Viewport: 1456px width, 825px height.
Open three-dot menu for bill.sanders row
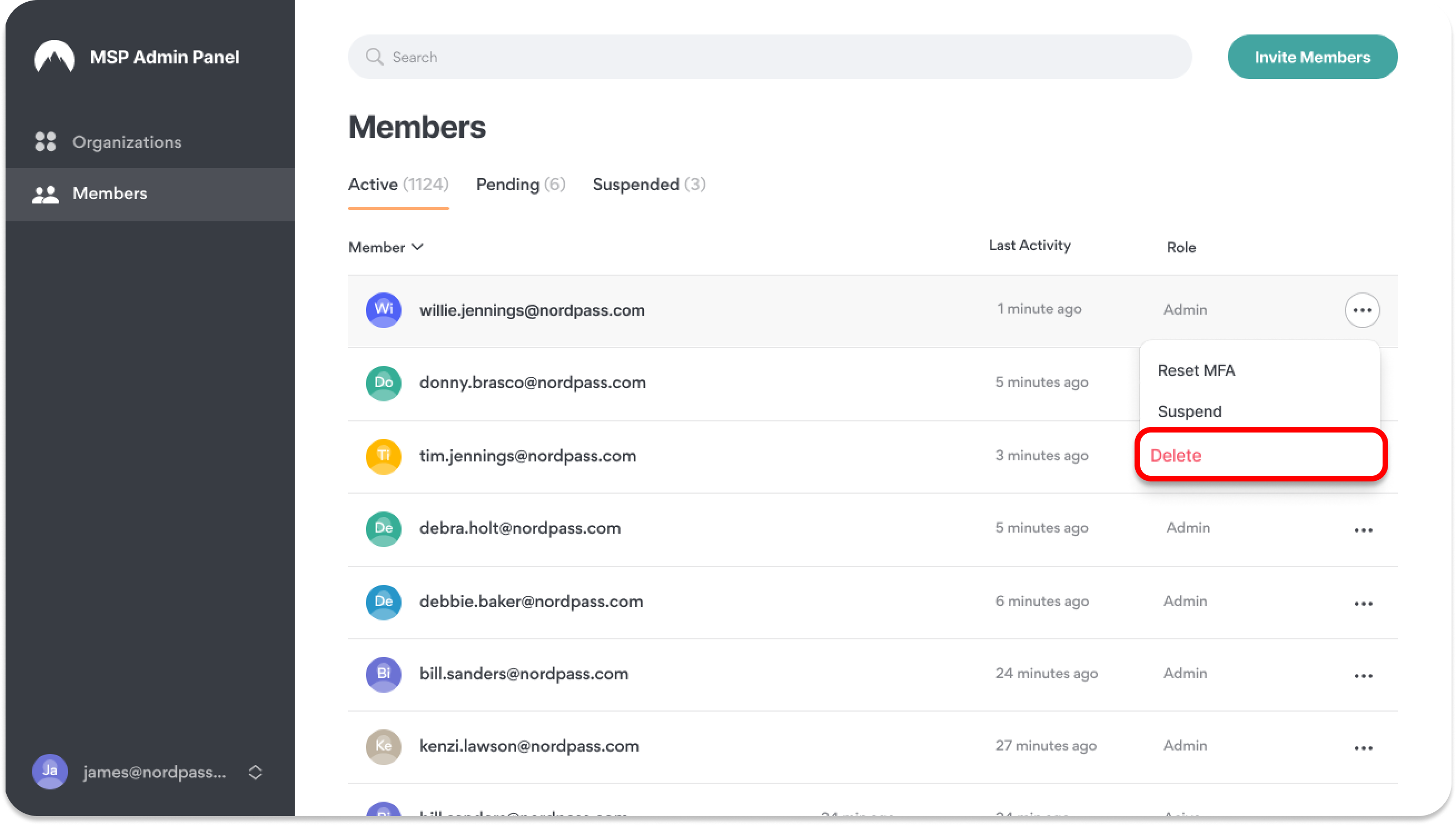click(x=1363, y=675)
